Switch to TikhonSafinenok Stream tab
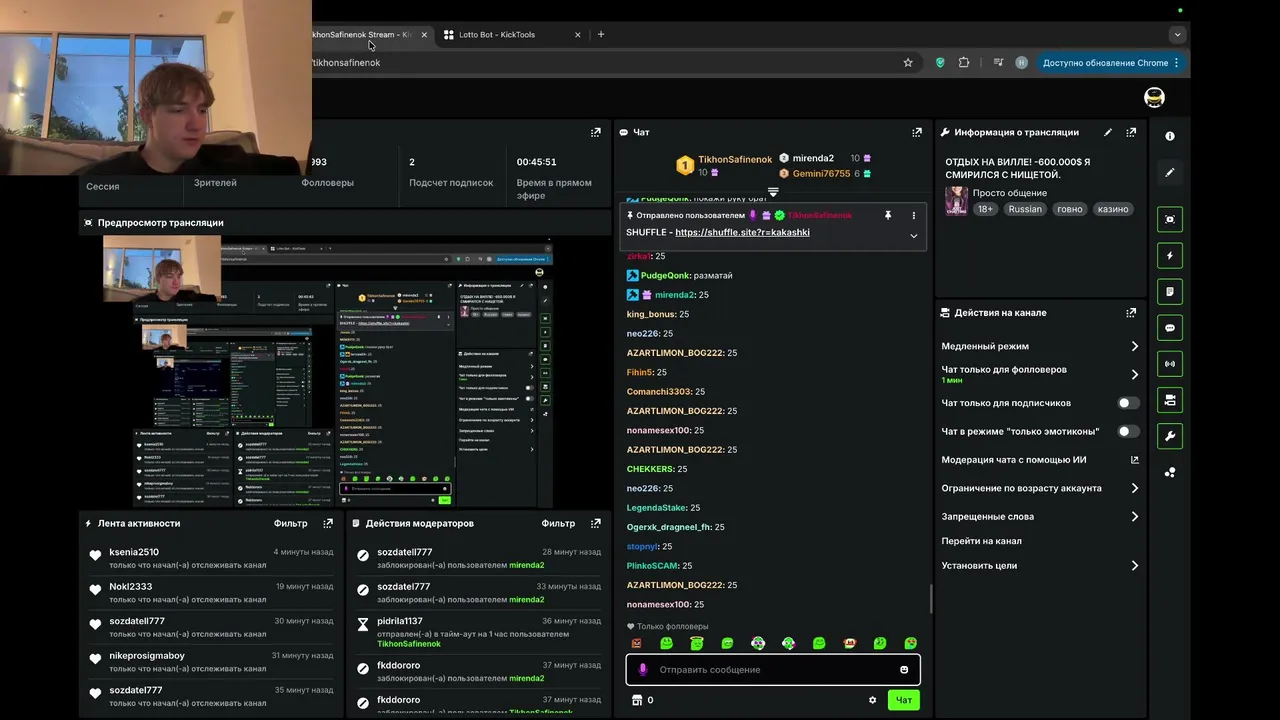 coord(362,34)
